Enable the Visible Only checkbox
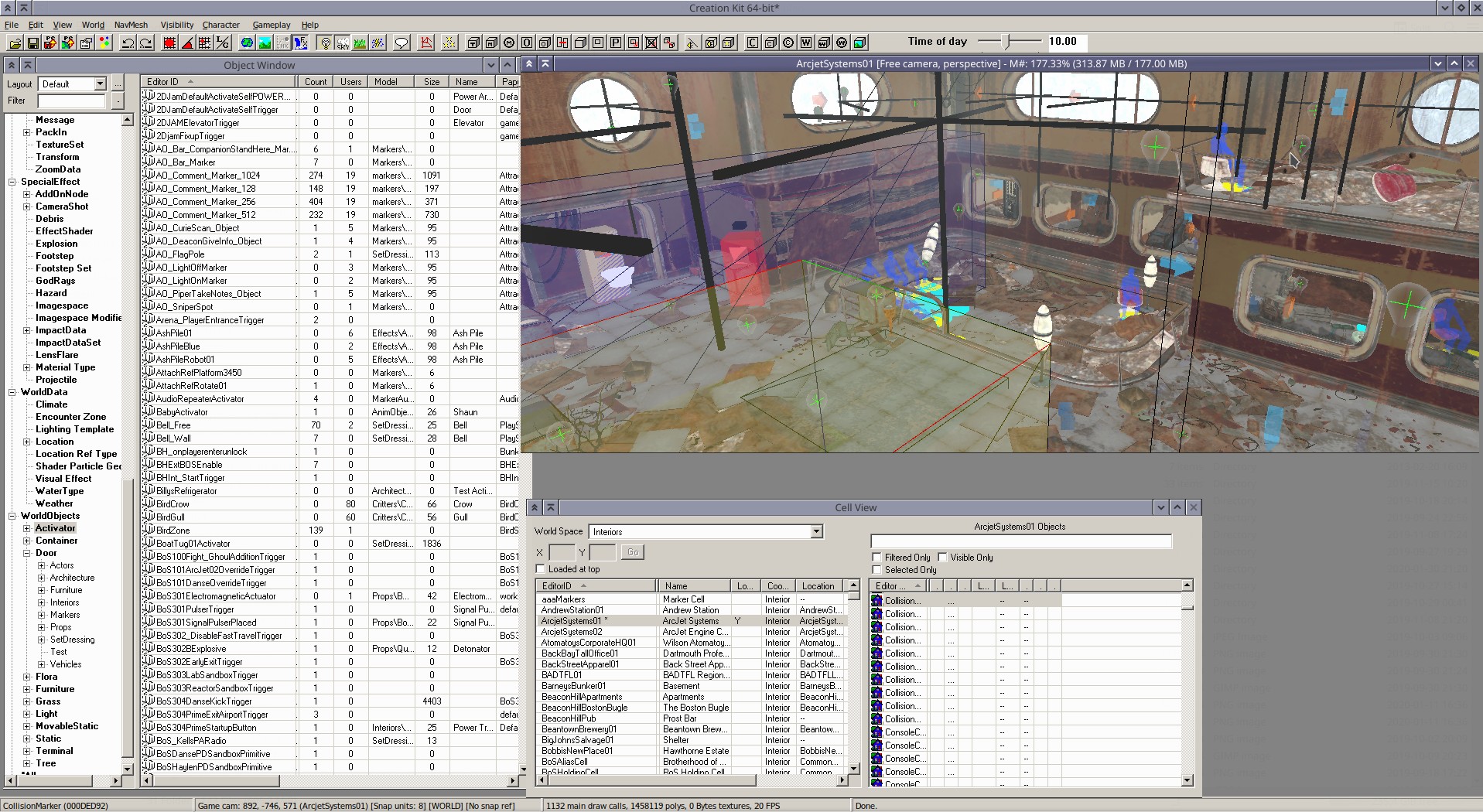The width and height of the screenshot is (1483, 812). coord(942,557)
